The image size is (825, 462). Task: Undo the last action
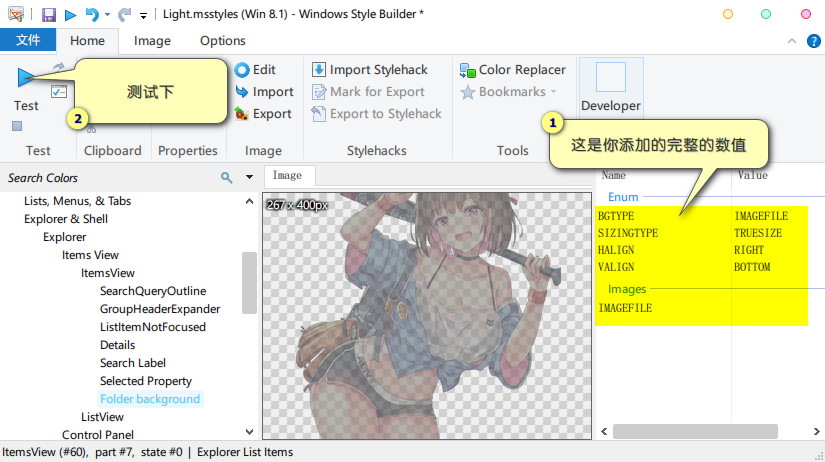[x=92, y=14]
